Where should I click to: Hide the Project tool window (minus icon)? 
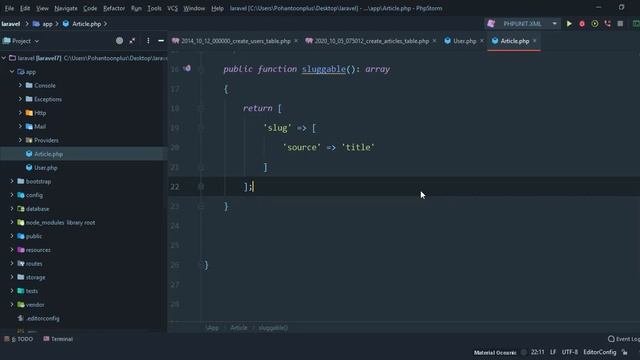tap(161, 41)
